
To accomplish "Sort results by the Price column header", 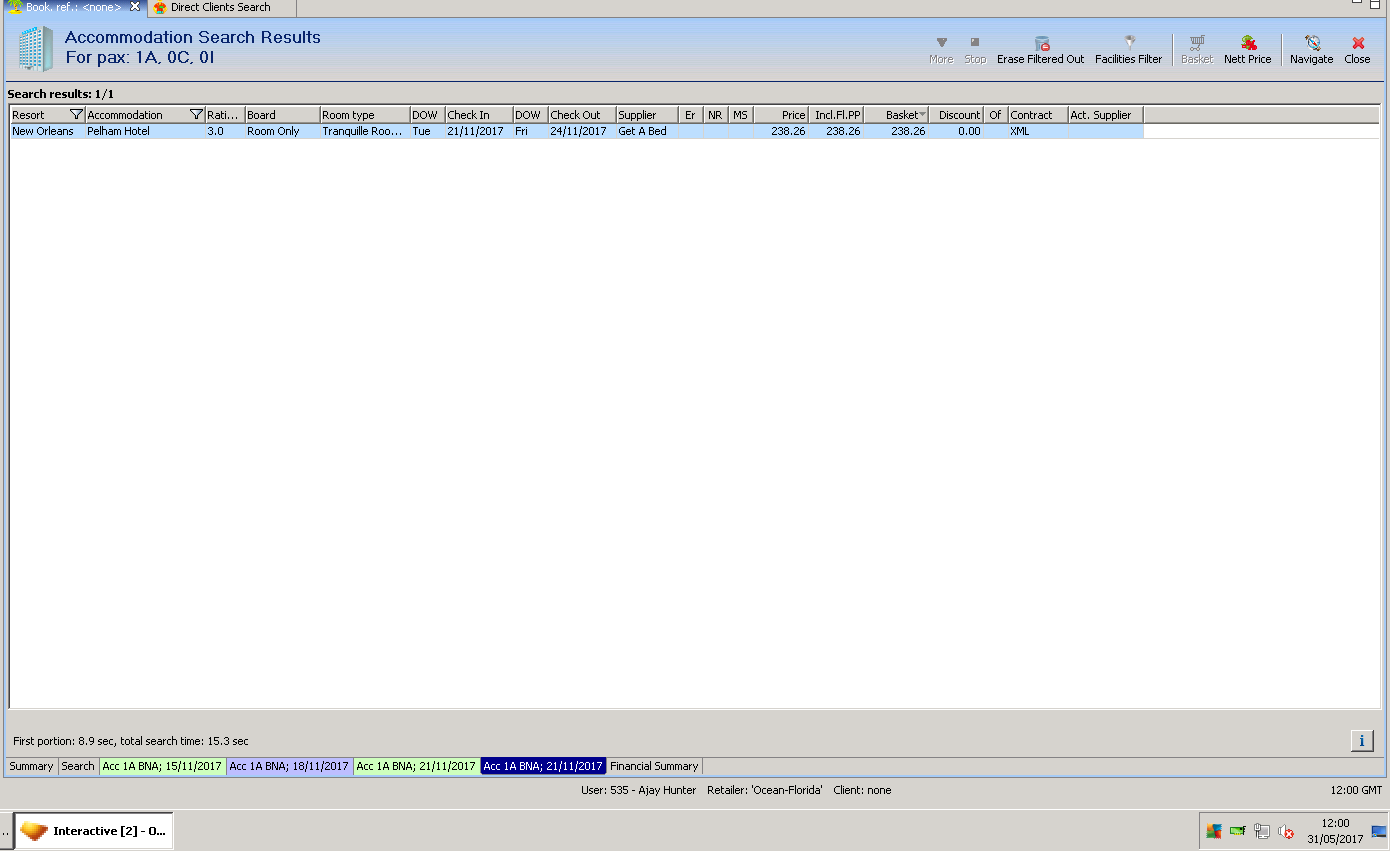I will click(780, 115).
